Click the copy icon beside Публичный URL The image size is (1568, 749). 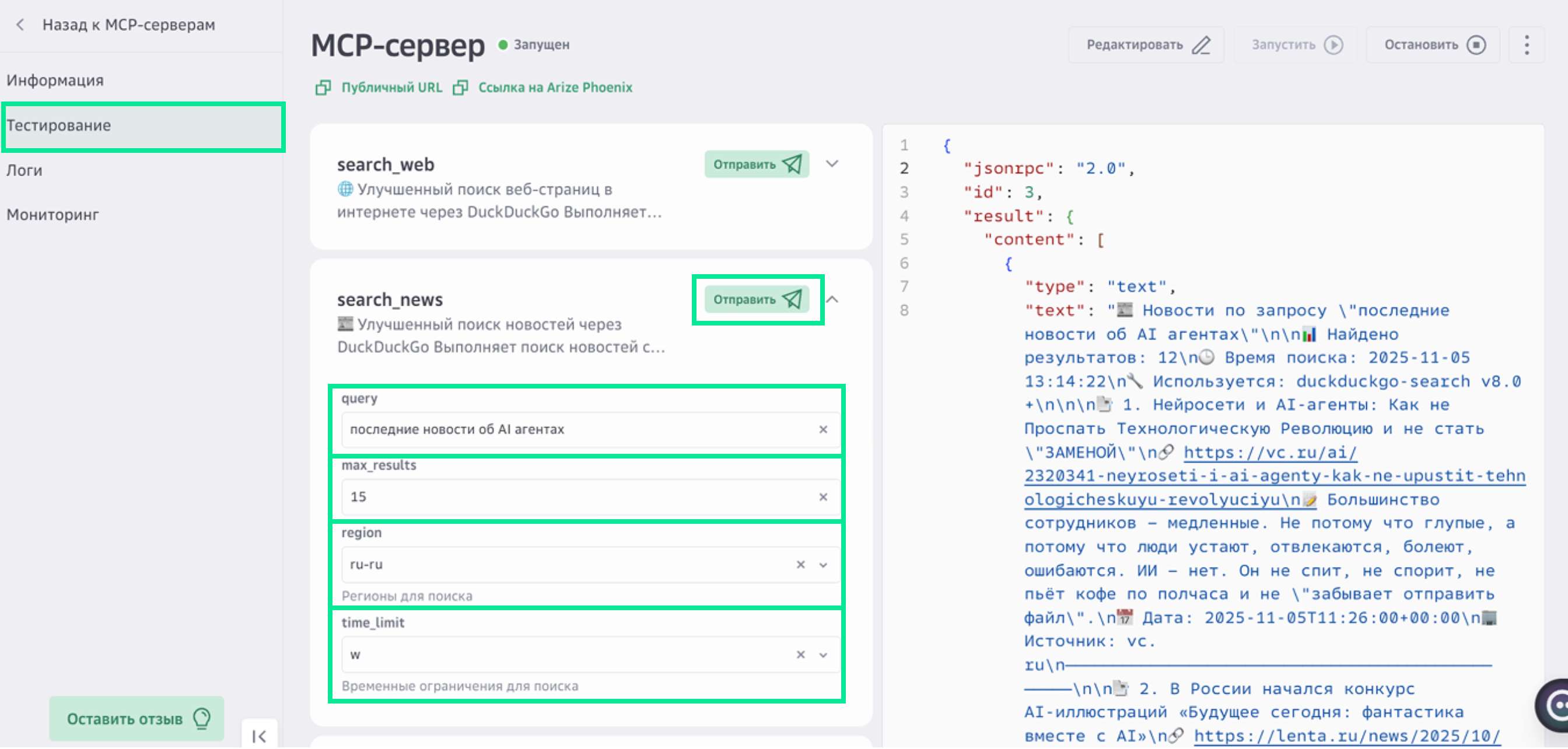(x=323, y=87)
